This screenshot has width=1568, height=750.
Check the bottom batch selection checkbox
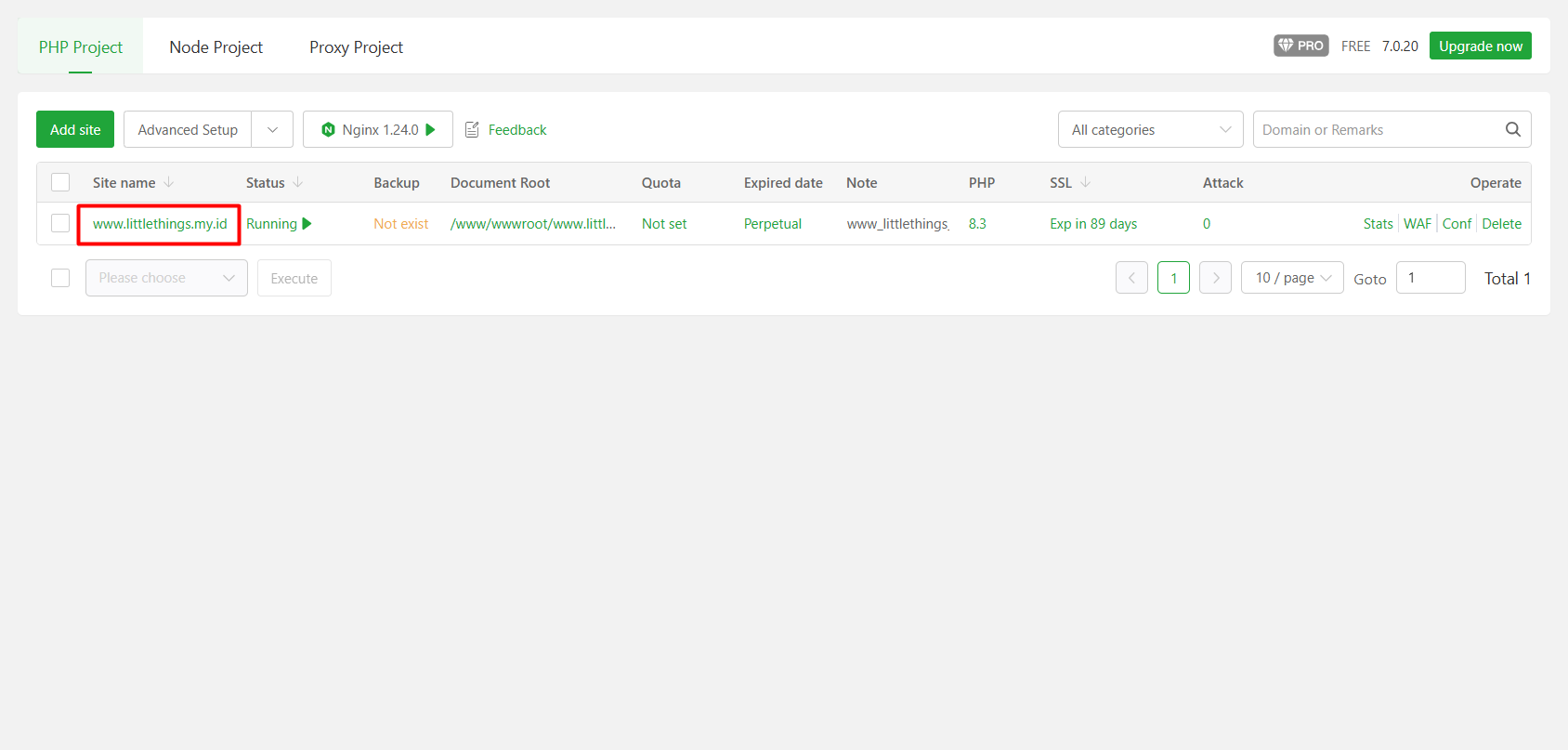(60, 278)
